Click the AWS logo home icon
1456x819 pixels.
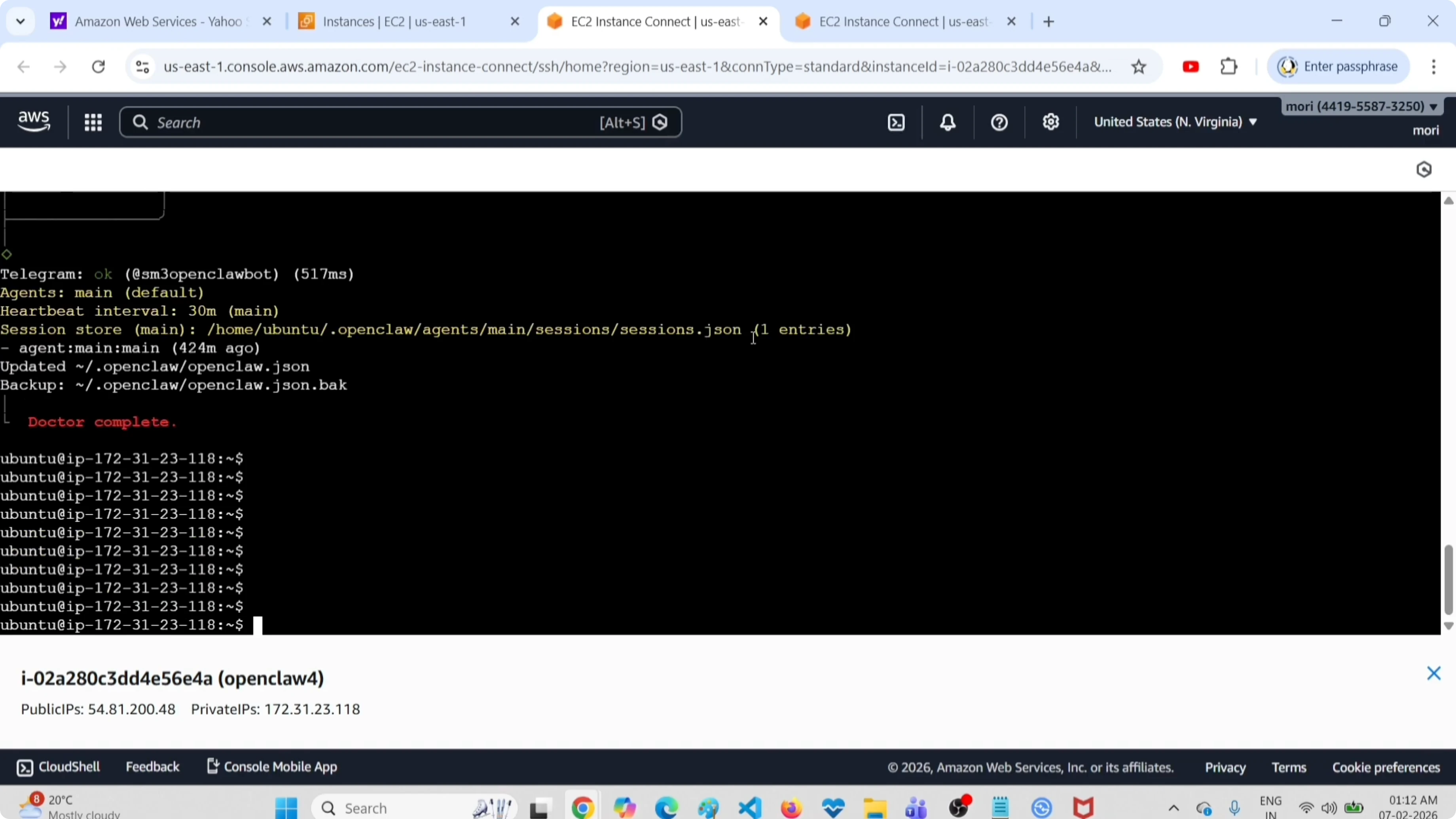[x=34, y=121]
